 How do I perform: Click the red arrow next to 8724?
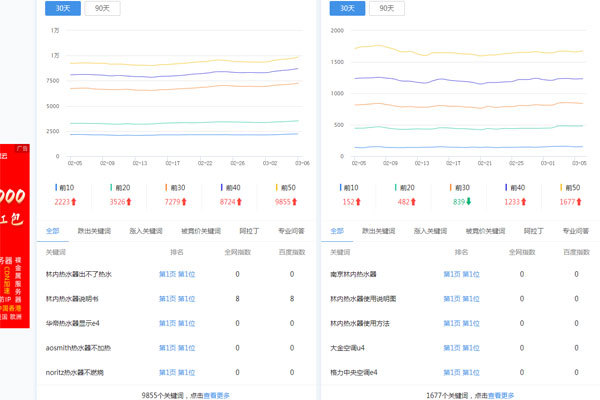[x=241, y=202]
